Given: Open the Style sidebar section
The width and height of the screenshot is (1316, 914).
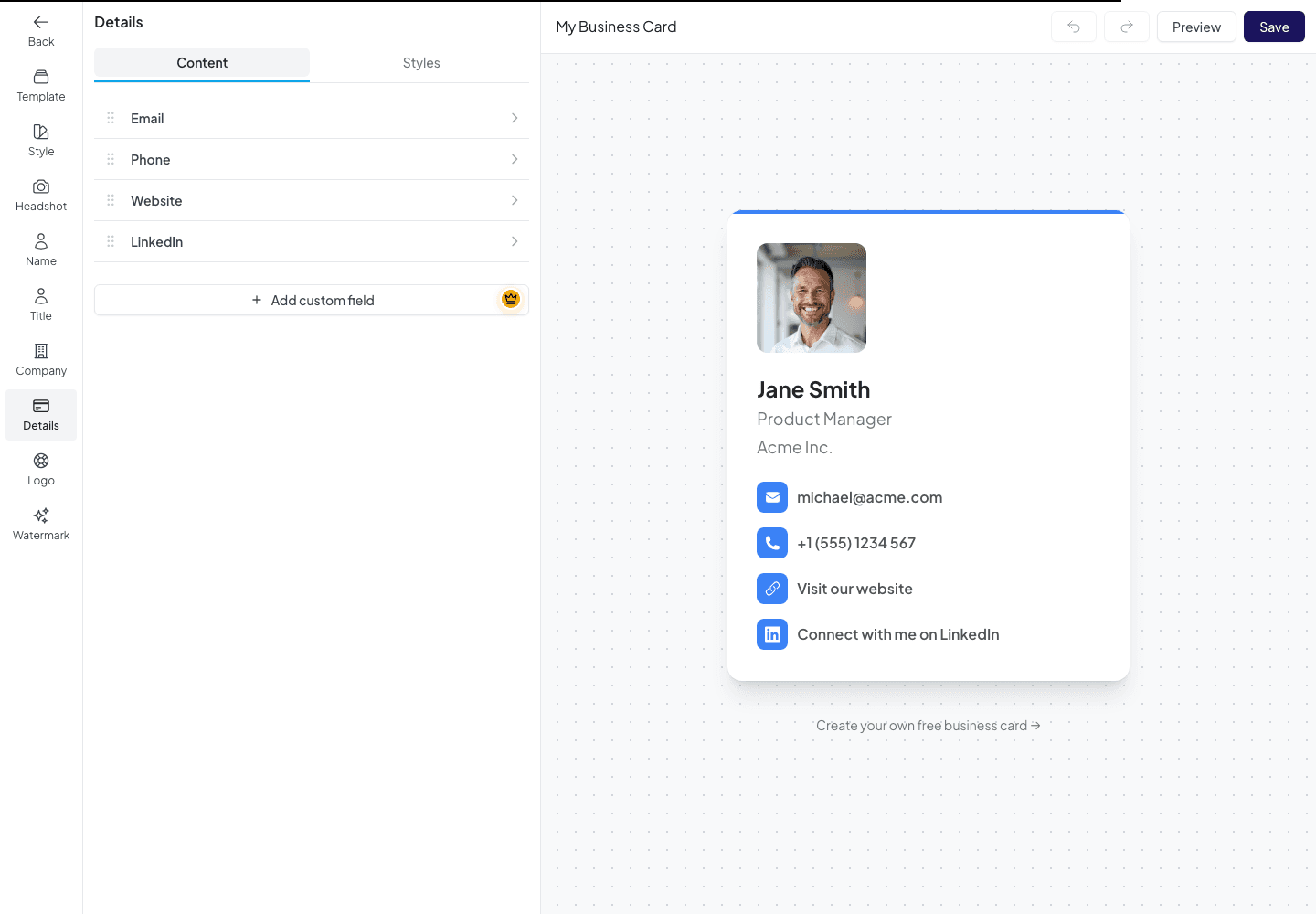Looking at the screenshot, I should click(41, 141).
